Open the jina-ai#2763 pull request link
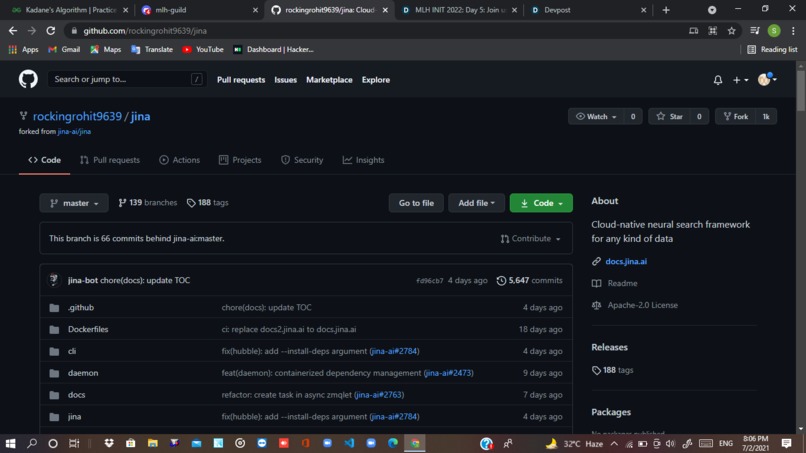Viewport: 806px width, 453px height. tap(379, 395)
